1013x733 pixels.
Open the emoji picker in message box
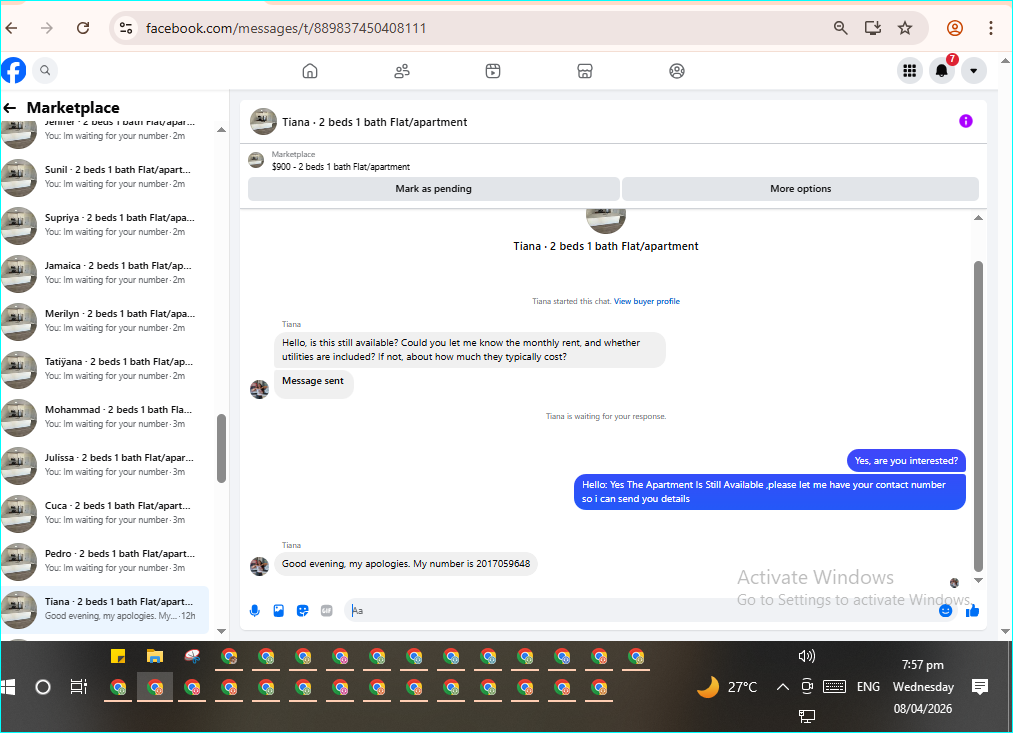[x=945, y=610]
